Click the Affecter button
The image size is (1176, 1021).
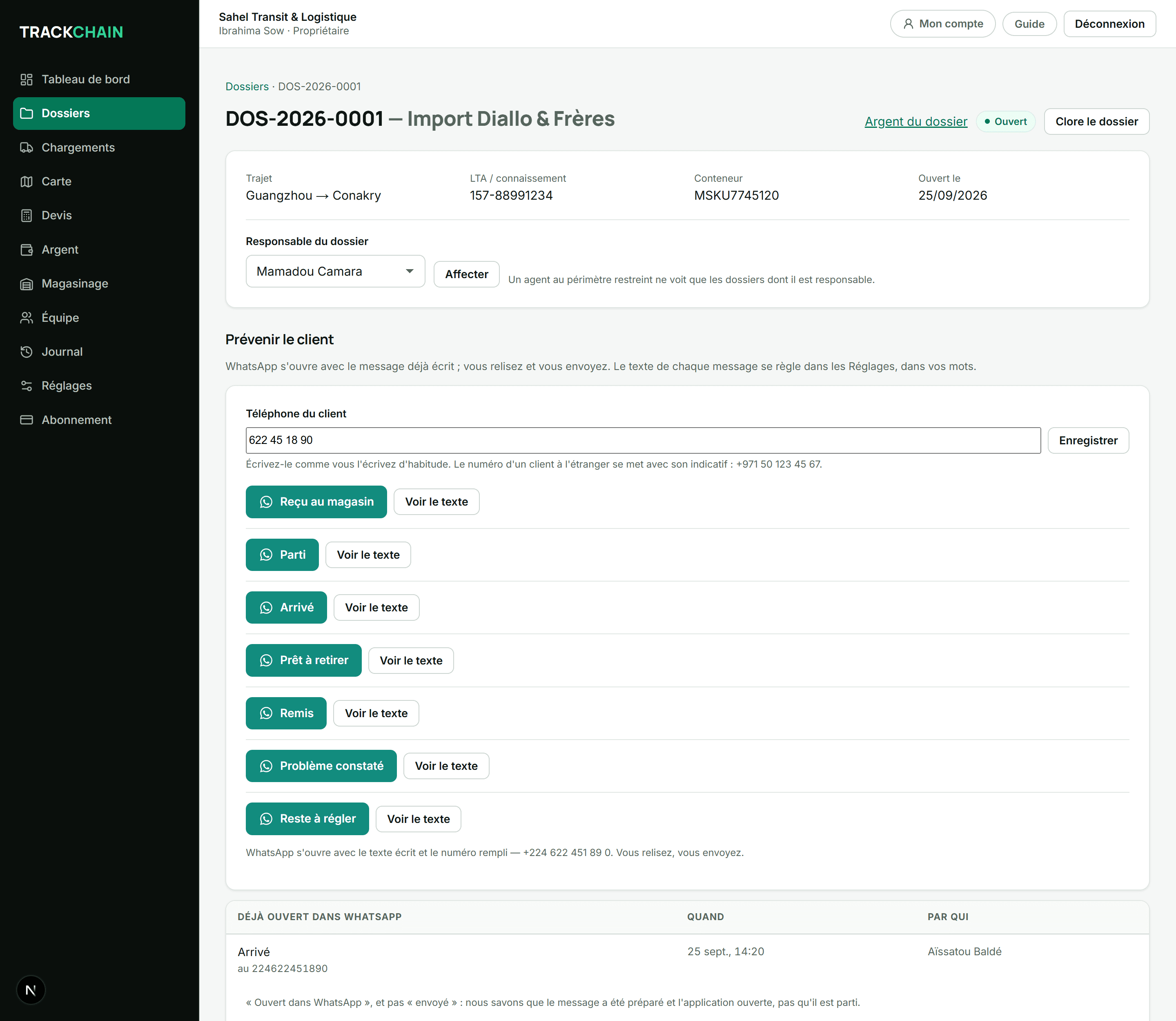(x=466, y=274)
